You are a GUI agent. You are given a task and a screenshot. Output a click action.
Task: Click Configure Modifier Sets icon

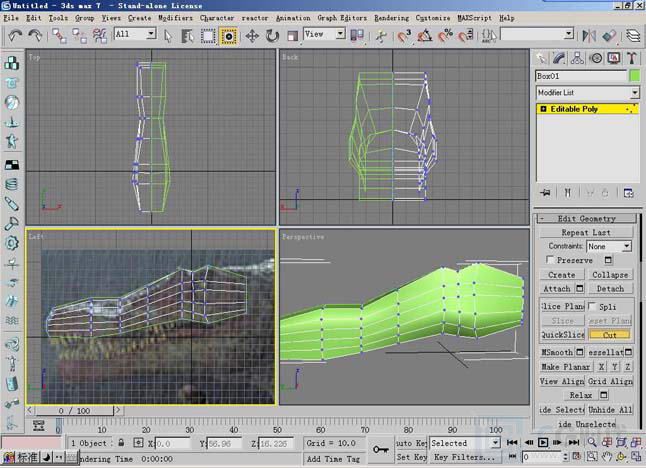point(628,192)
